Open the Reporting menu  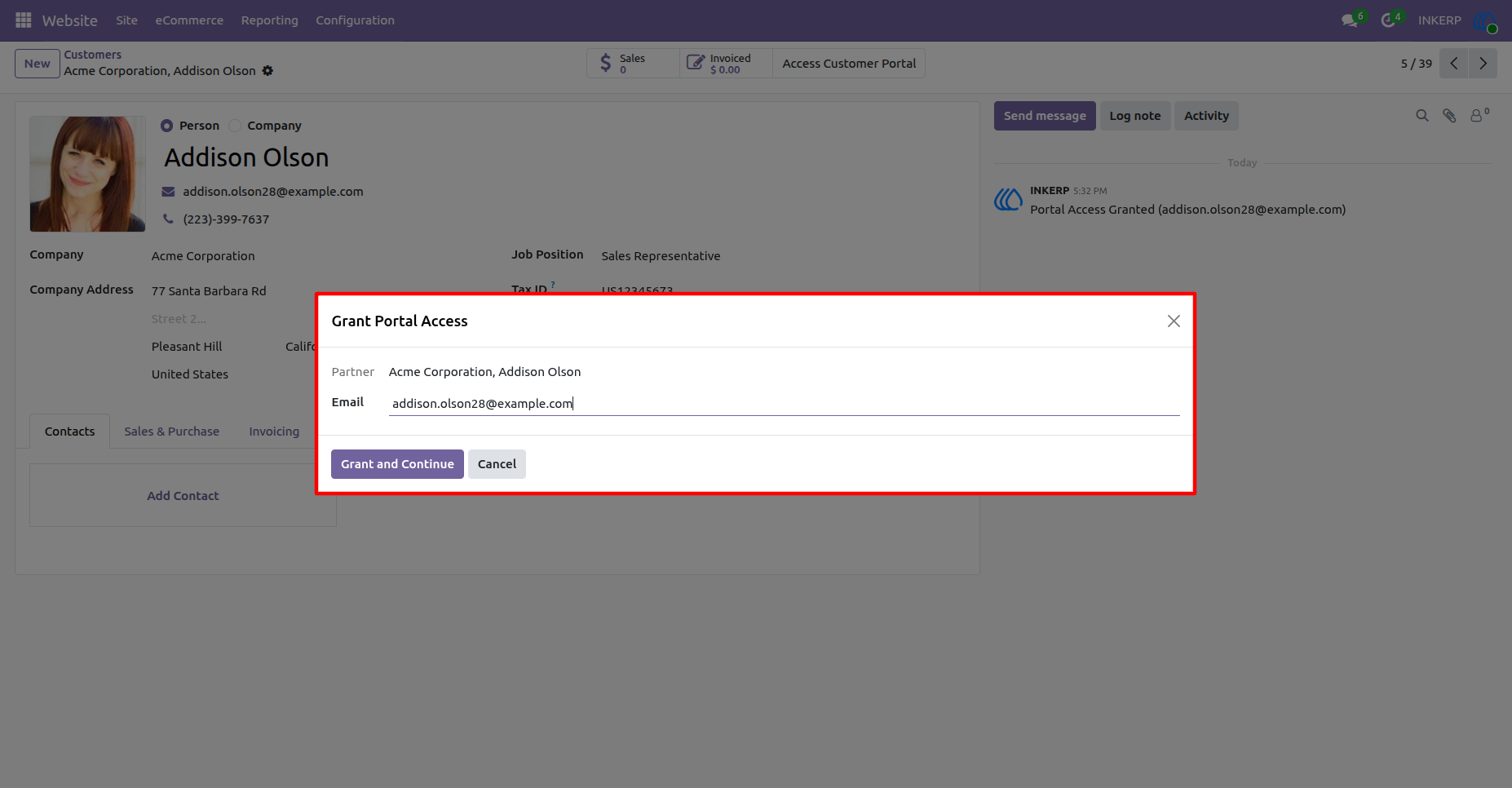pyautogui.click(x=269, y=20)
